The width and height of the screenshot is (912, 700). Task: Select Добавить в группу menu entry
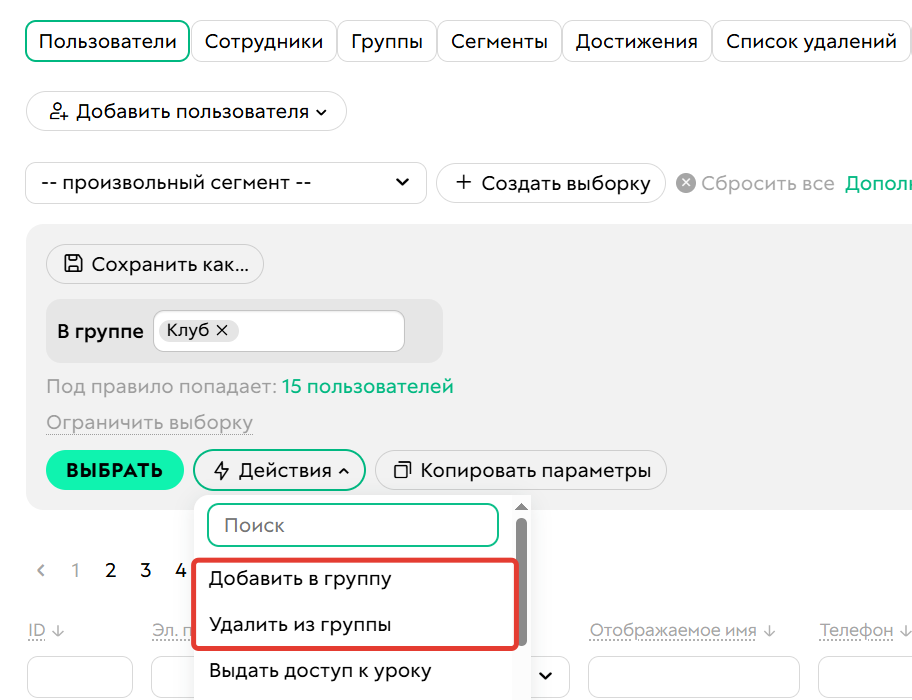(x=300, y=578)
